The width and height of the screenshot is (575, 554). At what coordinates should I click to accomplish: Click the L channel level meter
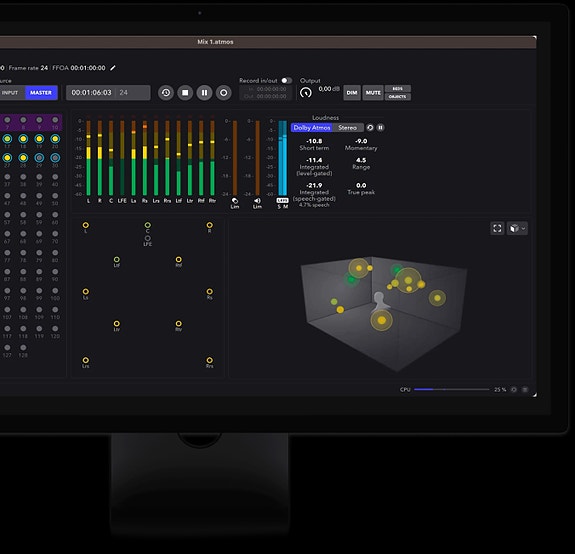pos(88,158)
